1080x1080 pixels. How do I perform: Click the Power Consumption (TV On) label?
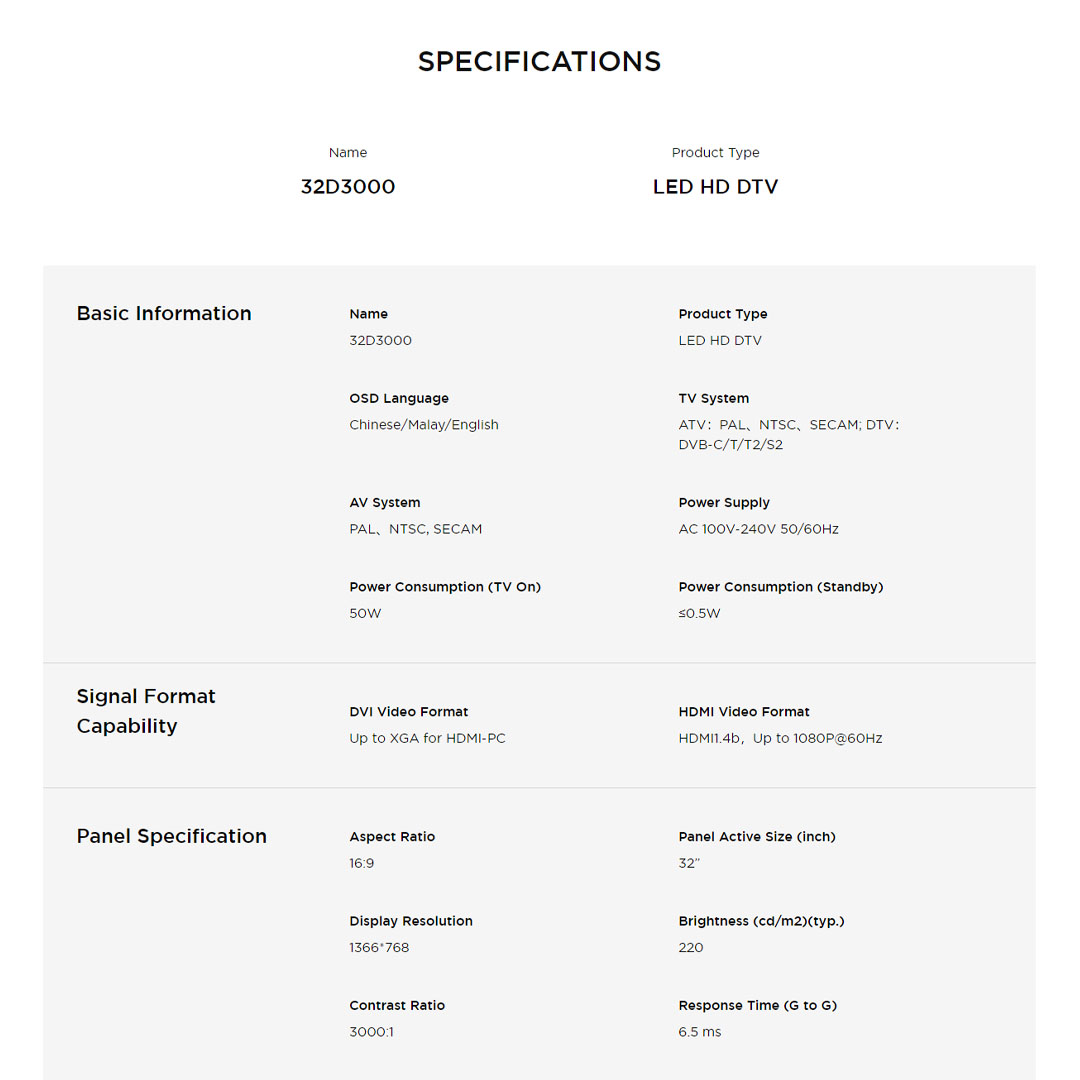coord(445,587)
